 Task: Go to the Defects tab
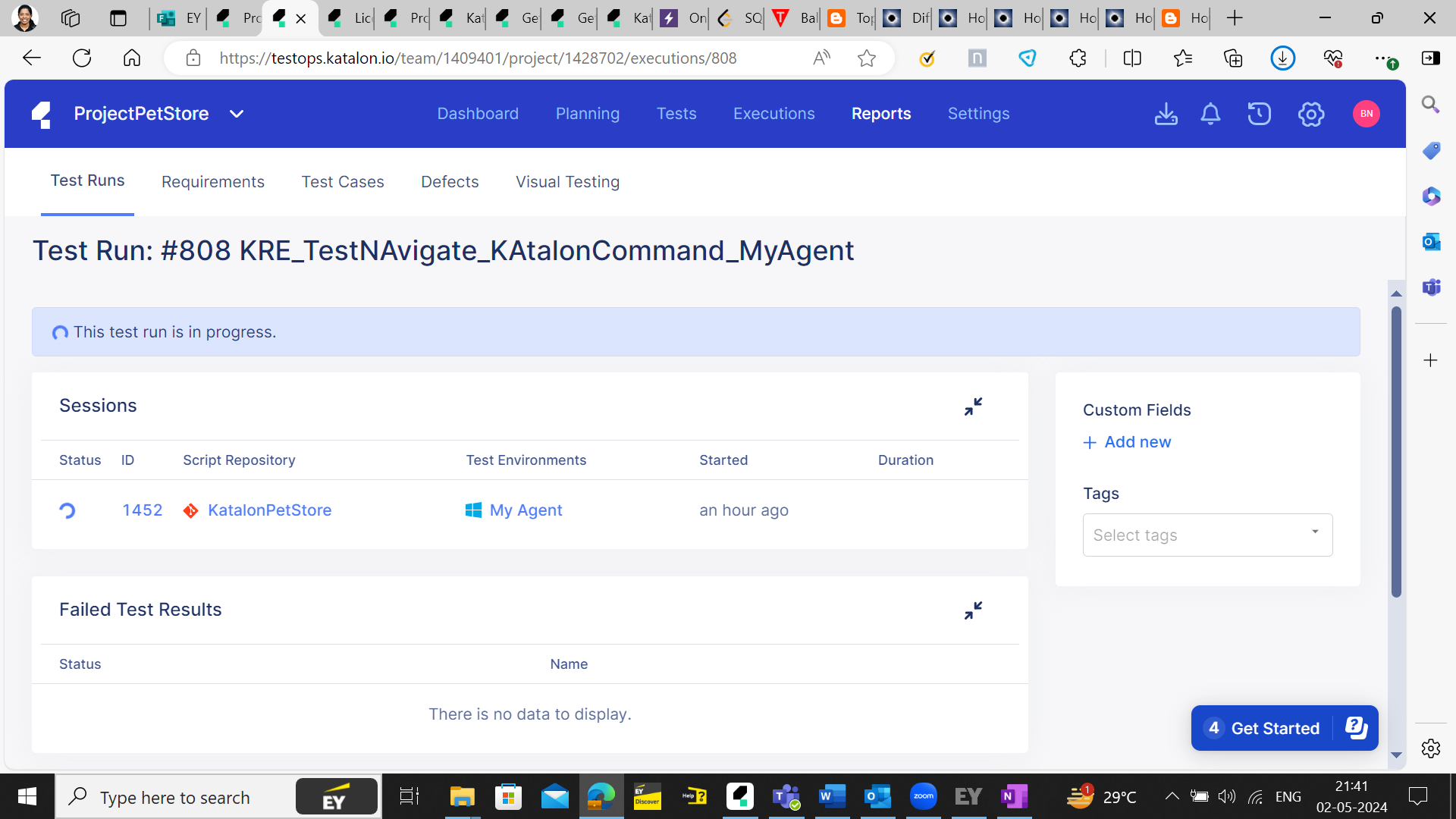click(x=450, y=182)
